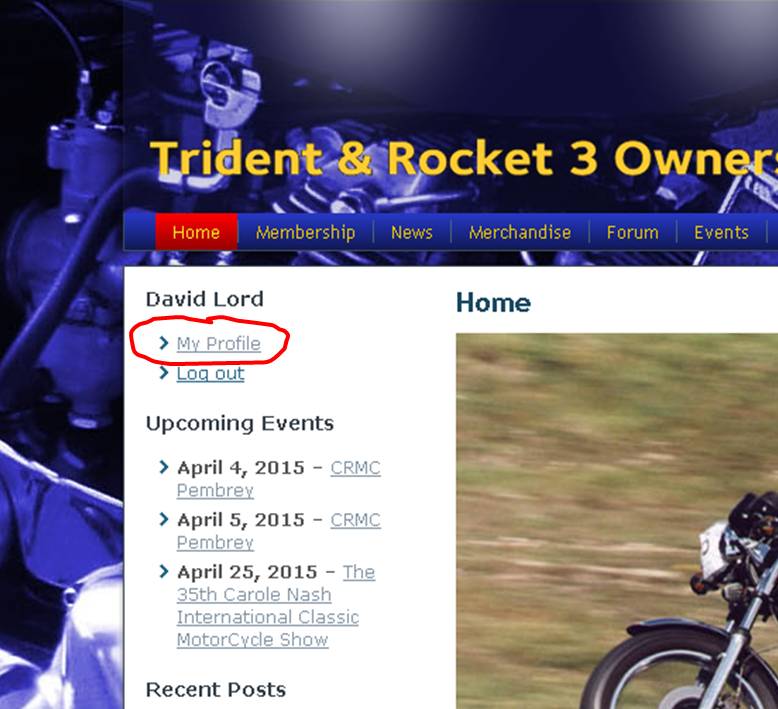Screen dimensions: 778x709
Task: Open the News menu item
Action: [x=412, y=232]
